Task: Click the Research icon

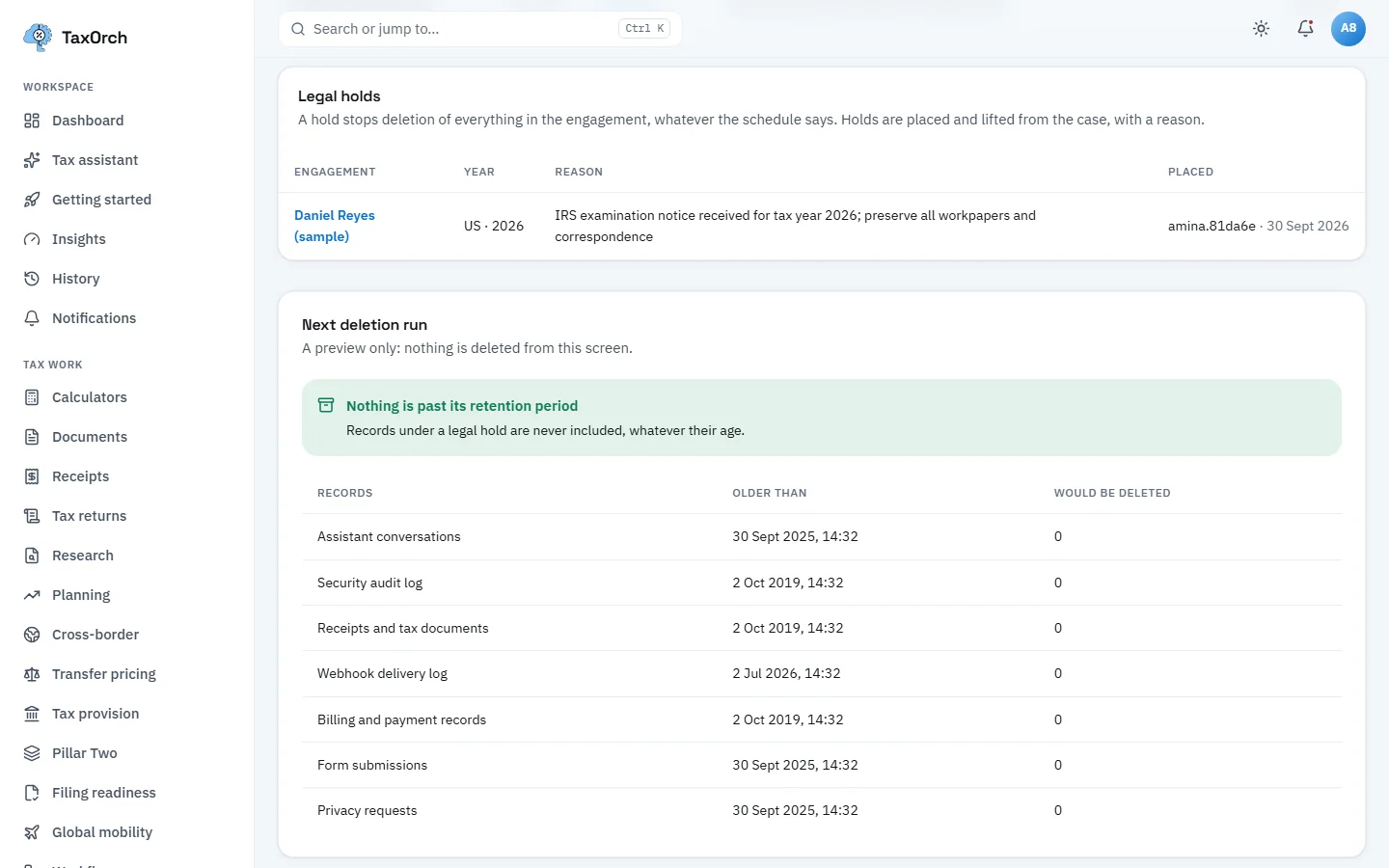Action: (x=32, y=556)
